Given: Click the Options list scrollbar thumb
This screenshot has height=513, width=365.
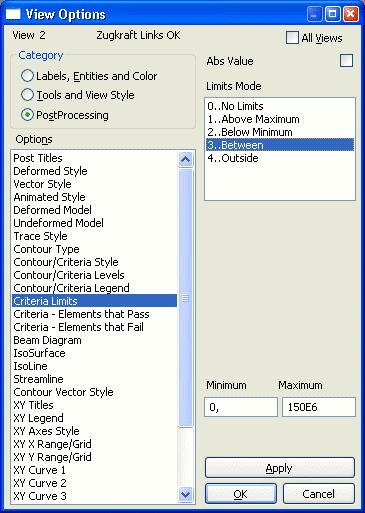Looking at the screenshot, I should [x=185, y=298].
